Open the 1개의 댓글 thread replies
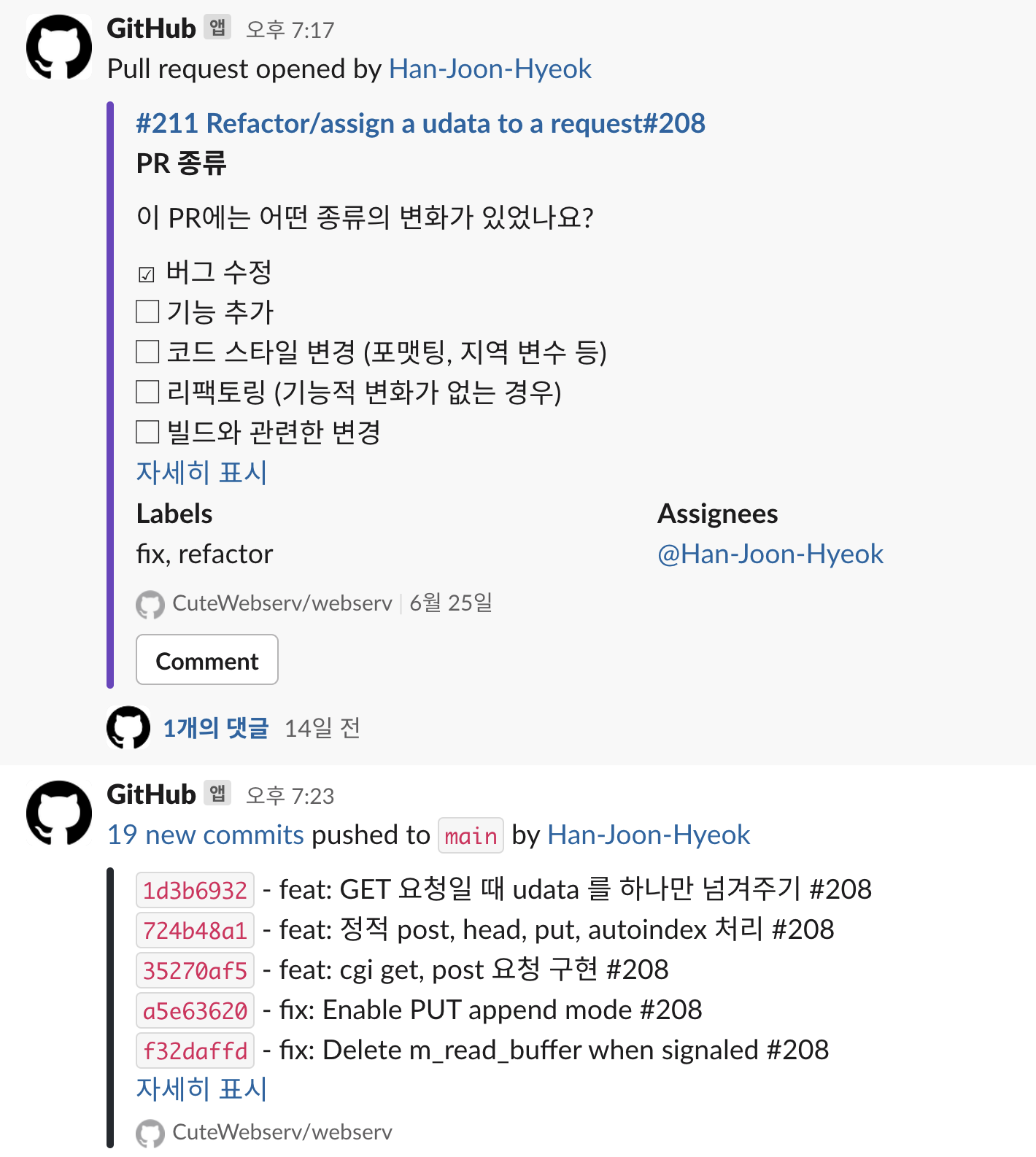Image resolution: width=1036 pixels, height=1157 pixels. pos(216,728)
